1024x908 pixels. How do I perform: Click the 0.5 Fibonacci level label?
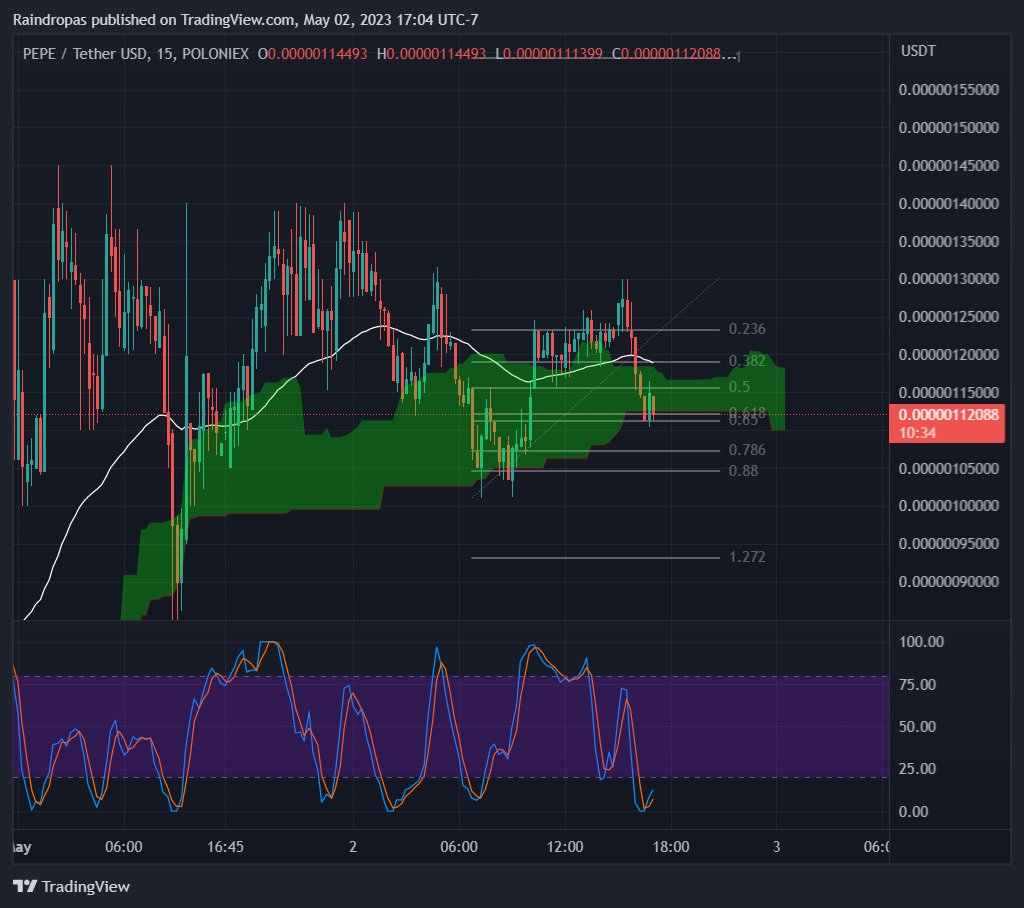pyautogui.click(x=739, y=387)
